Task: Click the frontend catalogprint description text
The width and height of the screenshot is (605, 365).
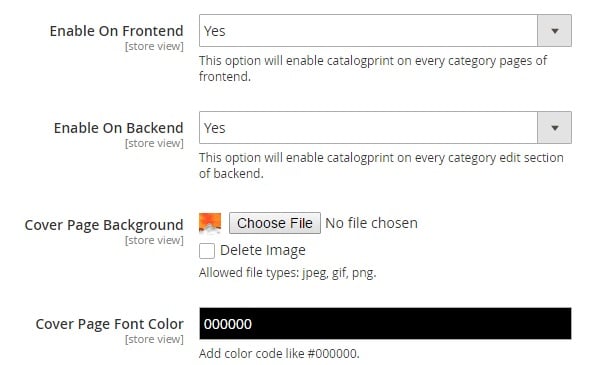Action: coord(373,68)
